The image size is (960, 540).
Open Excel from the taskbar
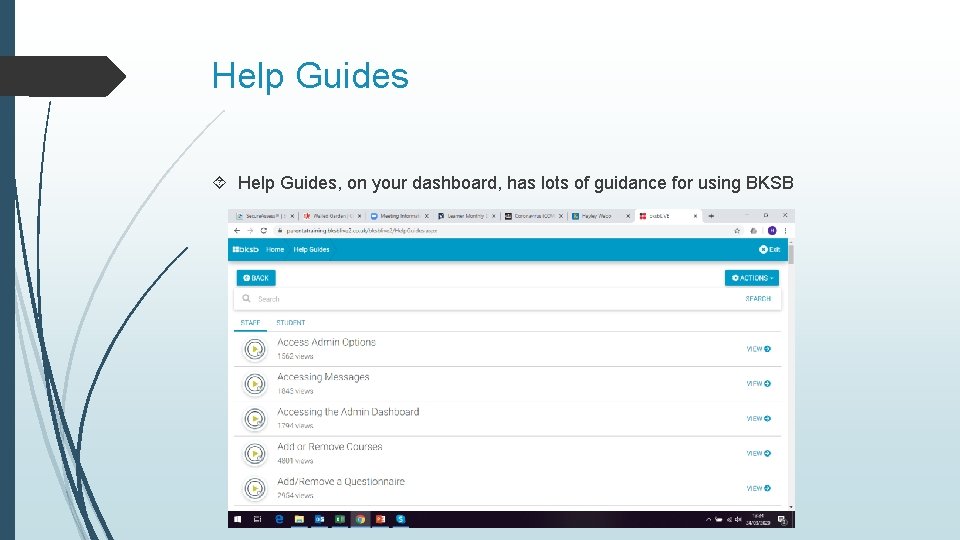pos(340,519)
